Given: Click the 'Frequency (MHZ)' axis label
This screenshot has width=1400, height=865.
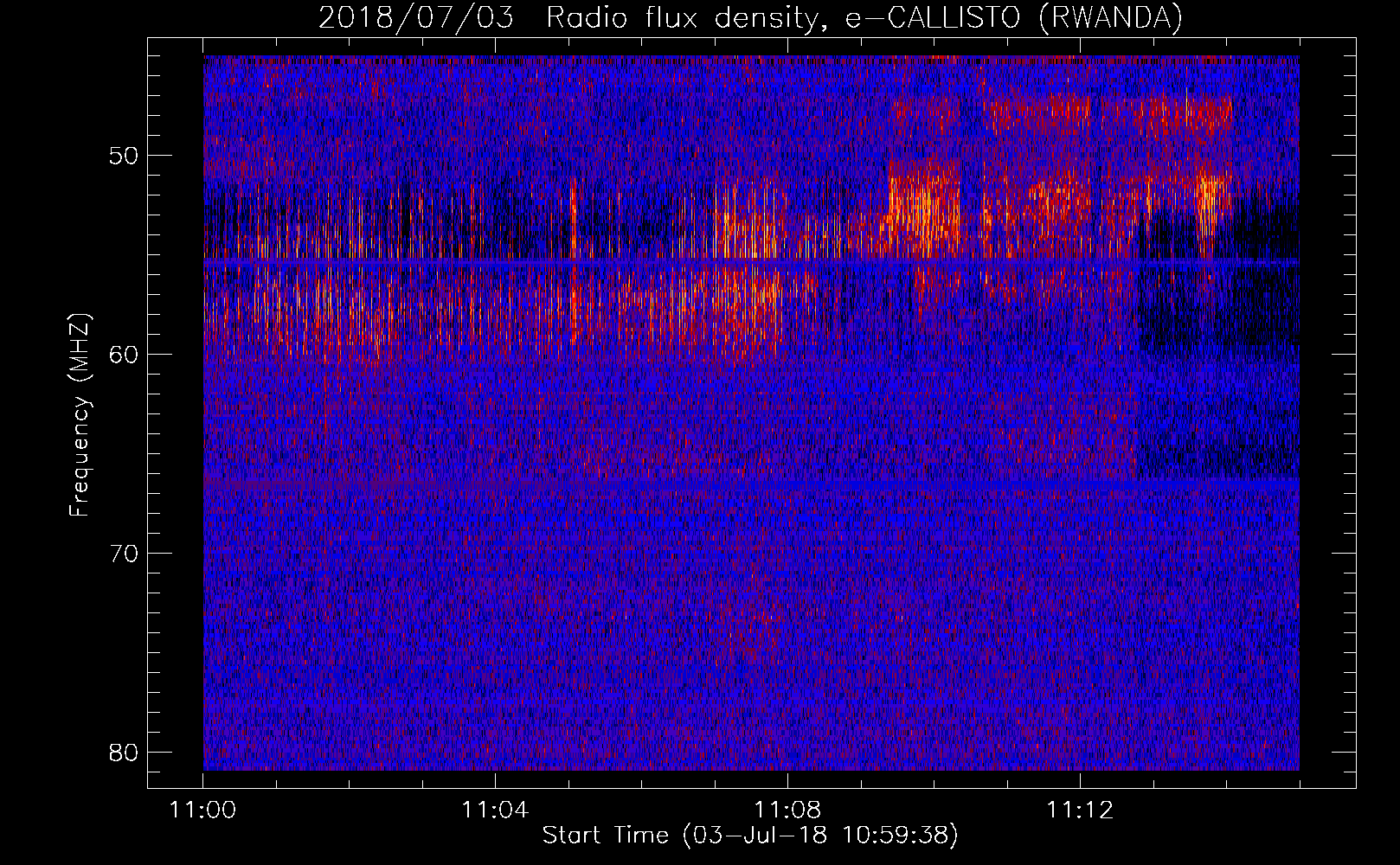Looking at the screenshot, I should [x=80, y=415].
